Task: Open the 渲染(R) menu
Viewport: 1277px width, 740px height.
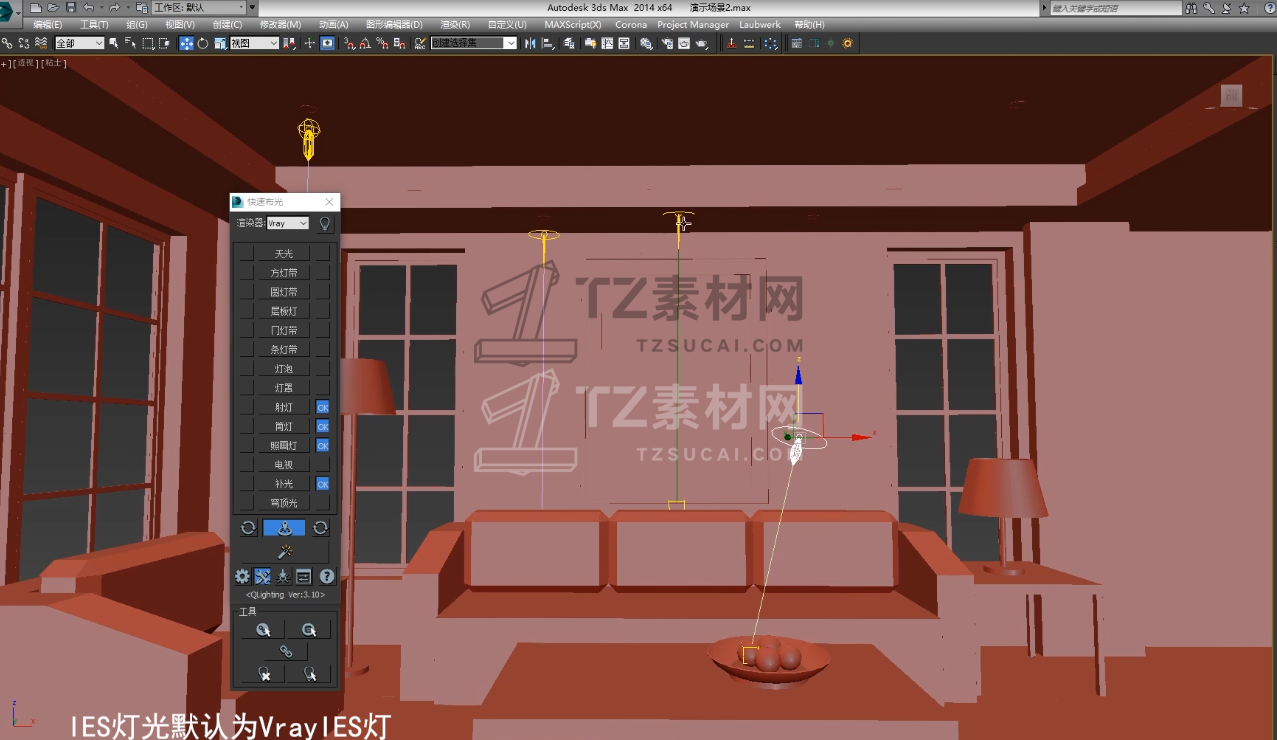Action: click(455, 24)
